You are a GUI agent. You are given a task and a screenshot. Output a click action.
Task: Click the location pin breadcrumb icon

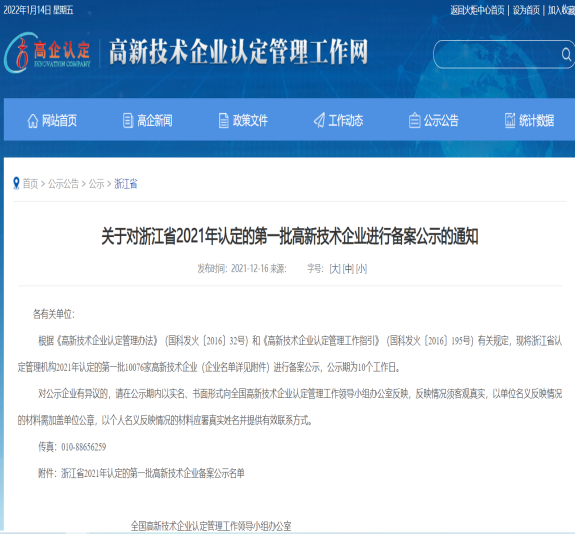[x=16, y=183]
